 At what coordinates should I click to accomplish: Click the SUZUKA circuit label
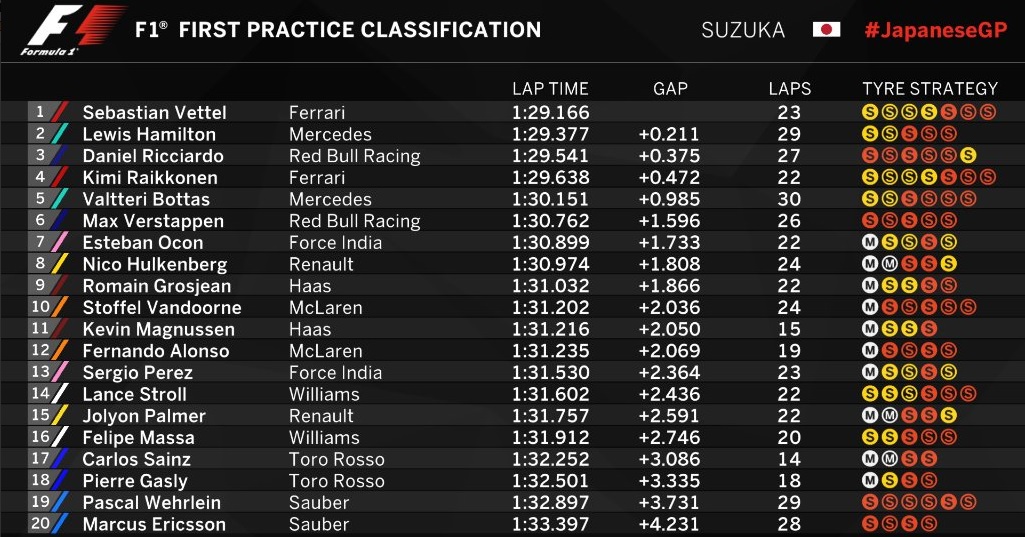point(743,29)
